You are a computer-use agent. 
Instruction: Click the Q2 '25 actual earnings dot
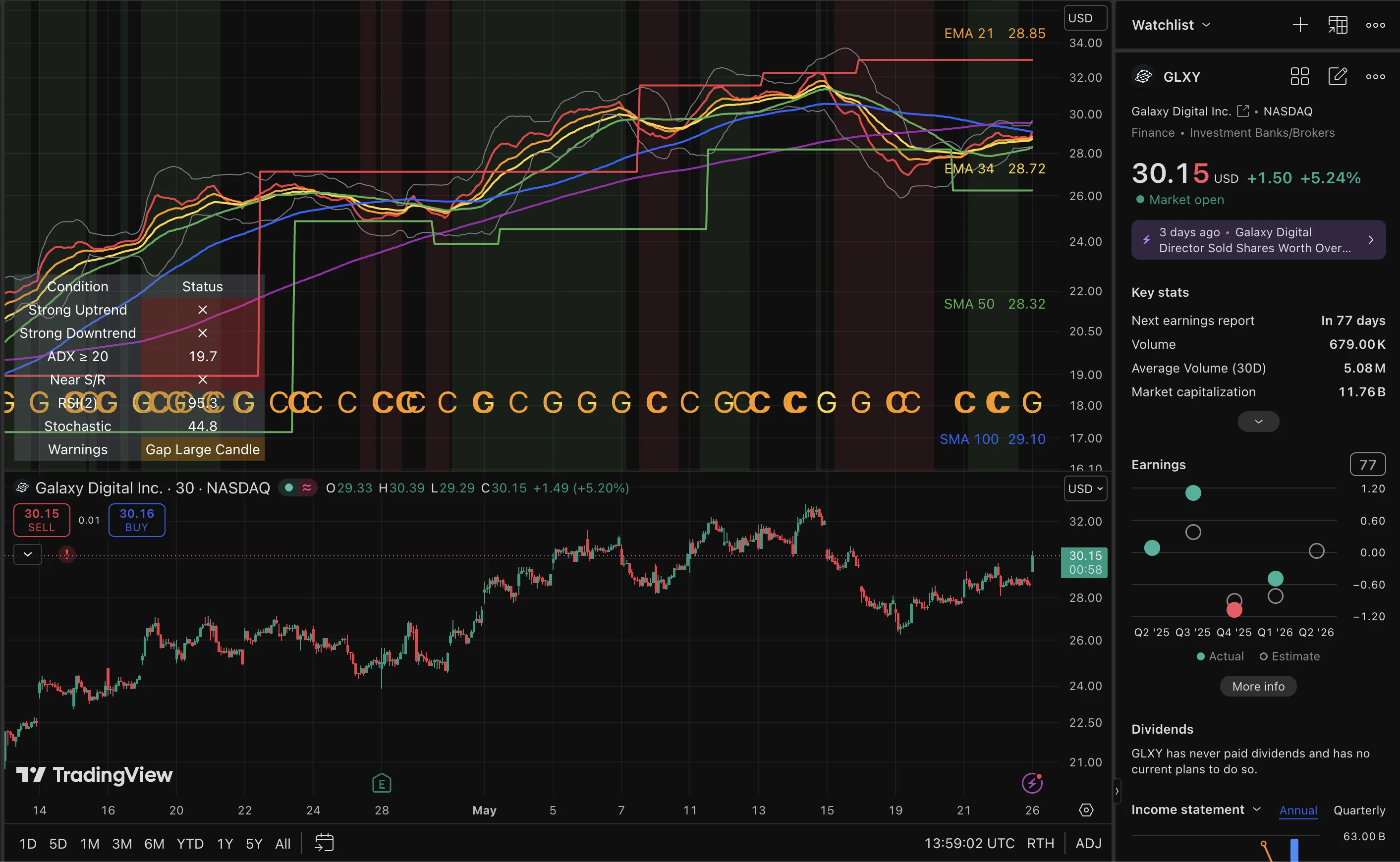click(x=1151, y=548)
